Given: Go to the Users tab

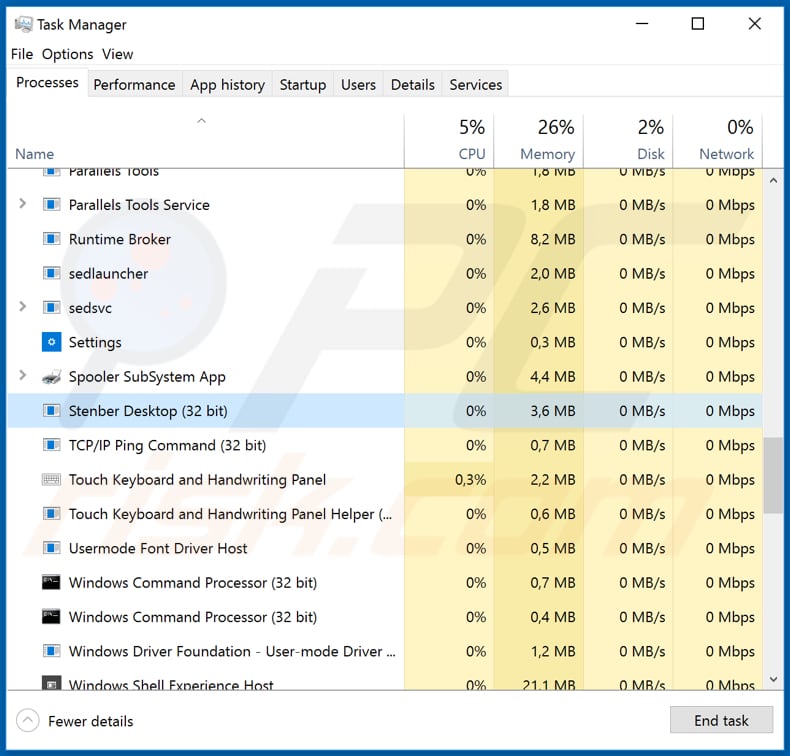Looking at the screenshot, I should click(x=358, y=85).
